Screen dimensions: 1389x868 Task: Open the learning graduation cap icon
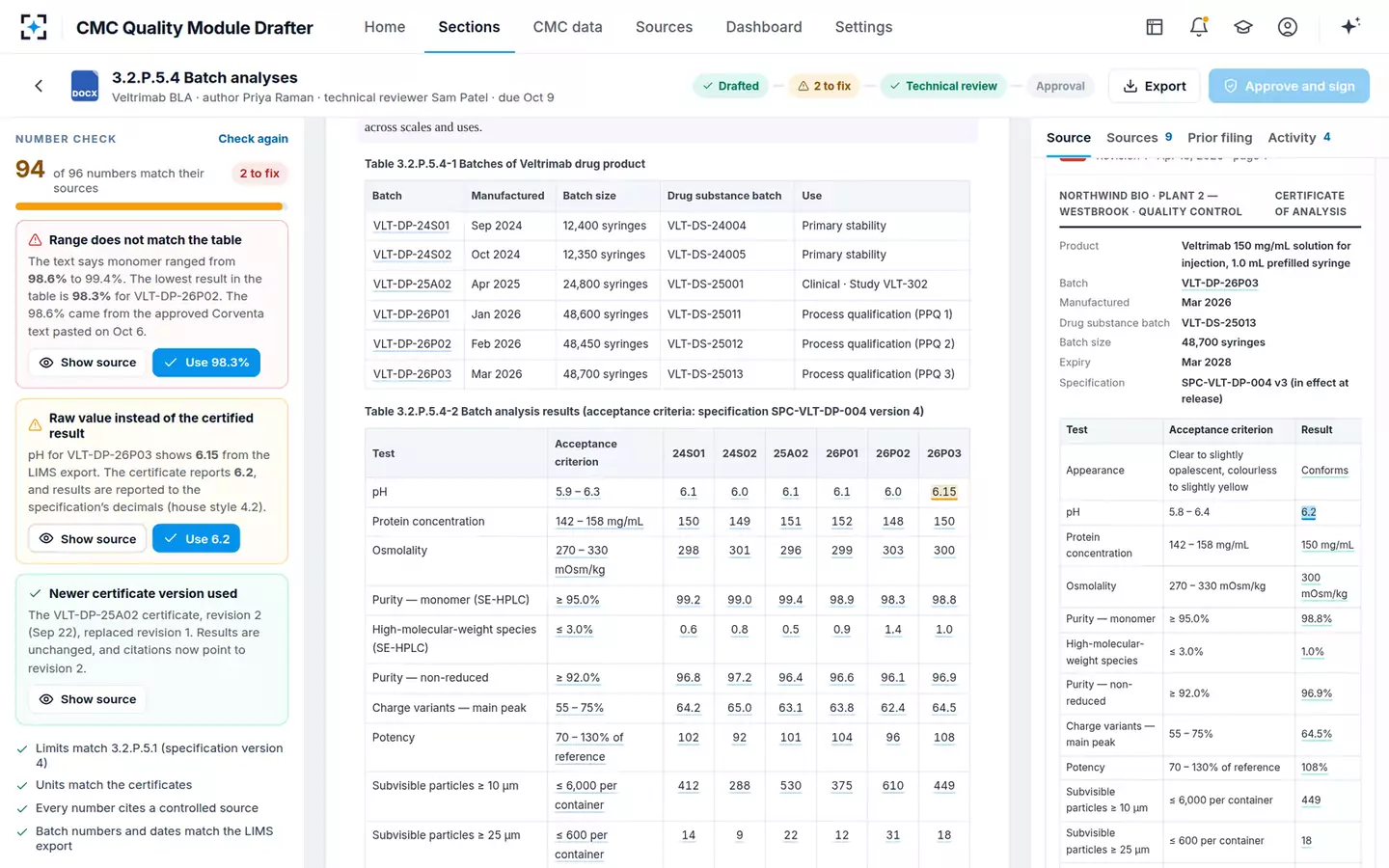1243,27
